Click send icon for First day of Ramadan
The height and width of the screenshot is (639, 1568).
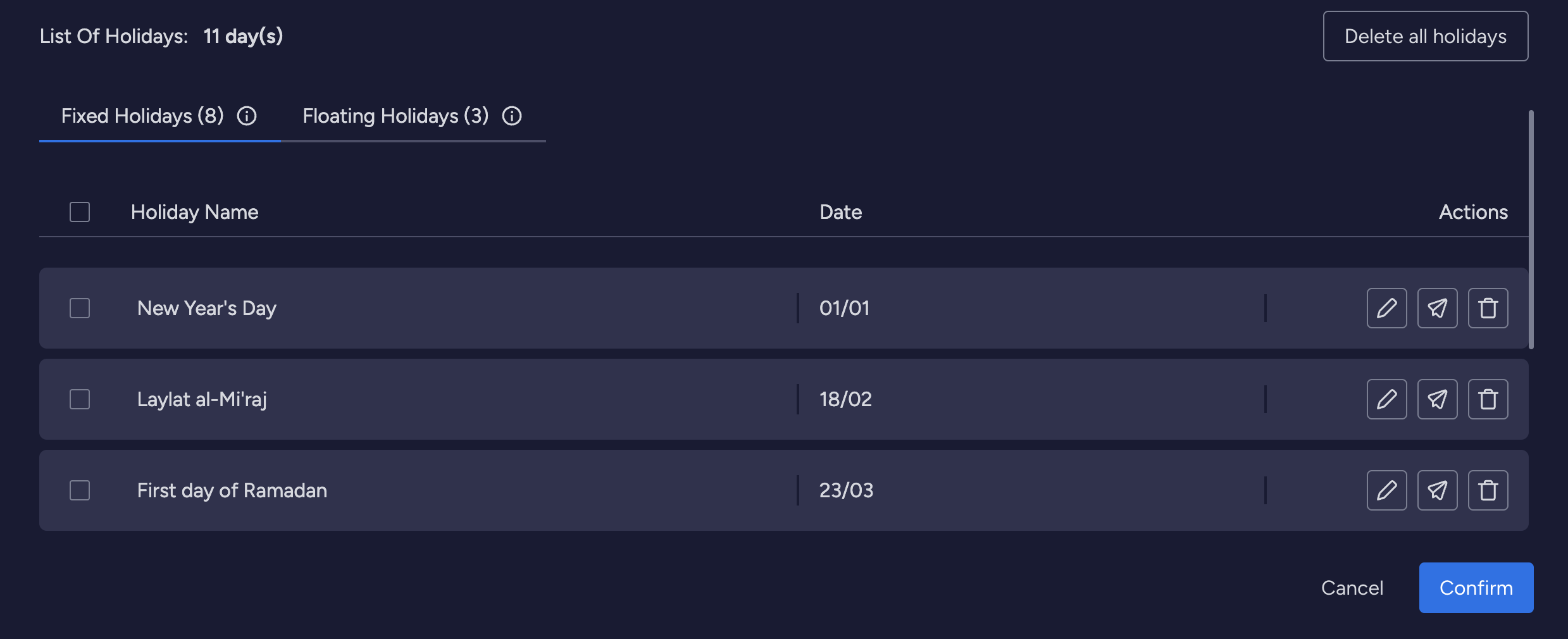click(x=1437, y=490)
